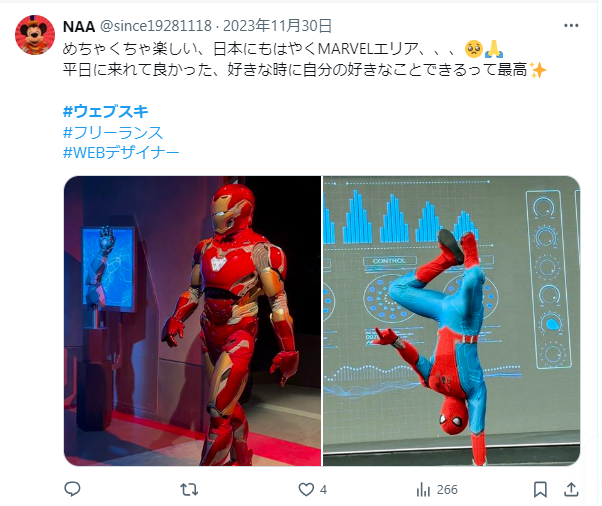Screen dimensions: 602x506
Task: Open the 2023年11月30日 post date link
Action: [277, 26]
